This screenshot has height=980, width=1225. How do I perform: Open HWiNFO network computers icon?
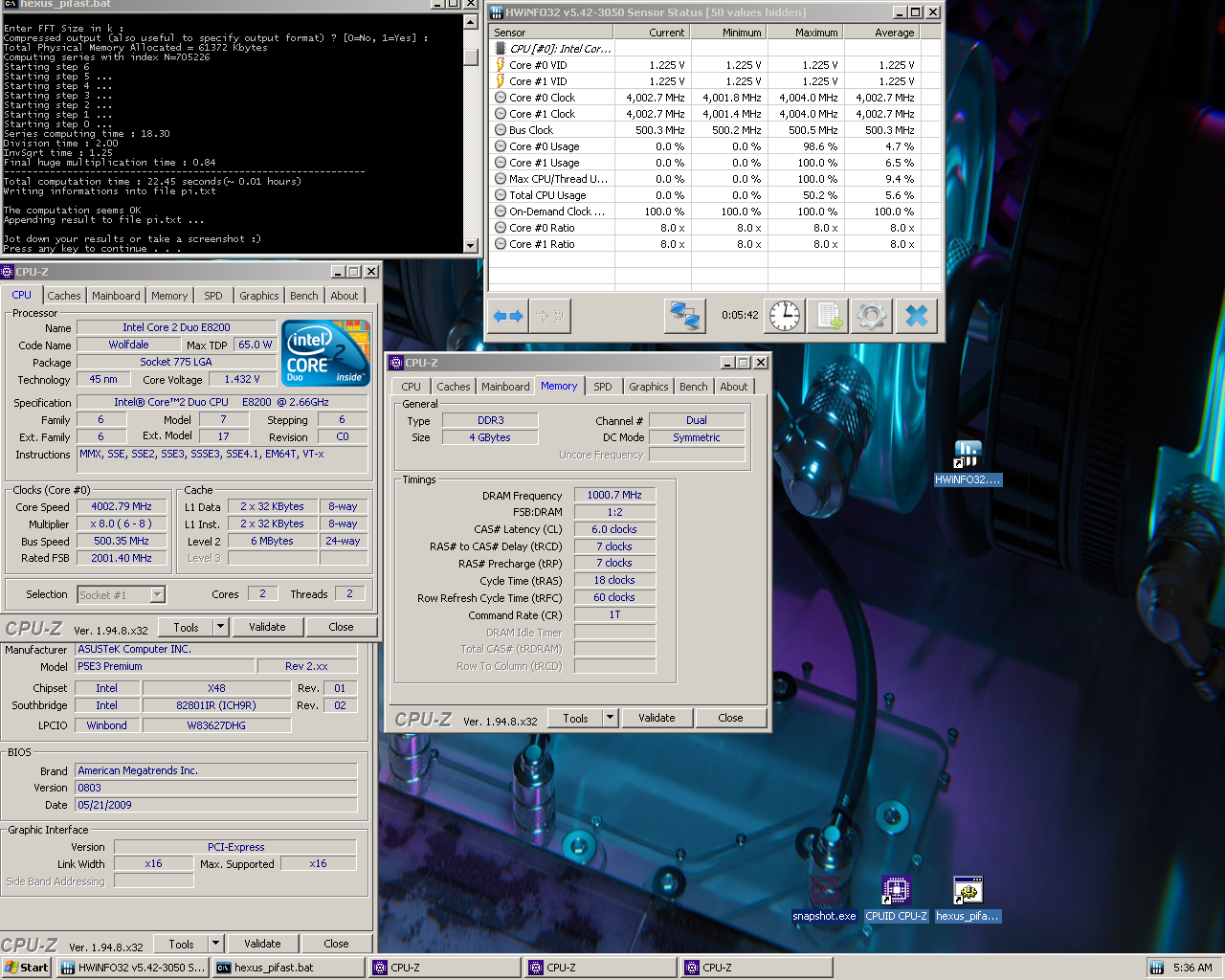click(685, 315)
